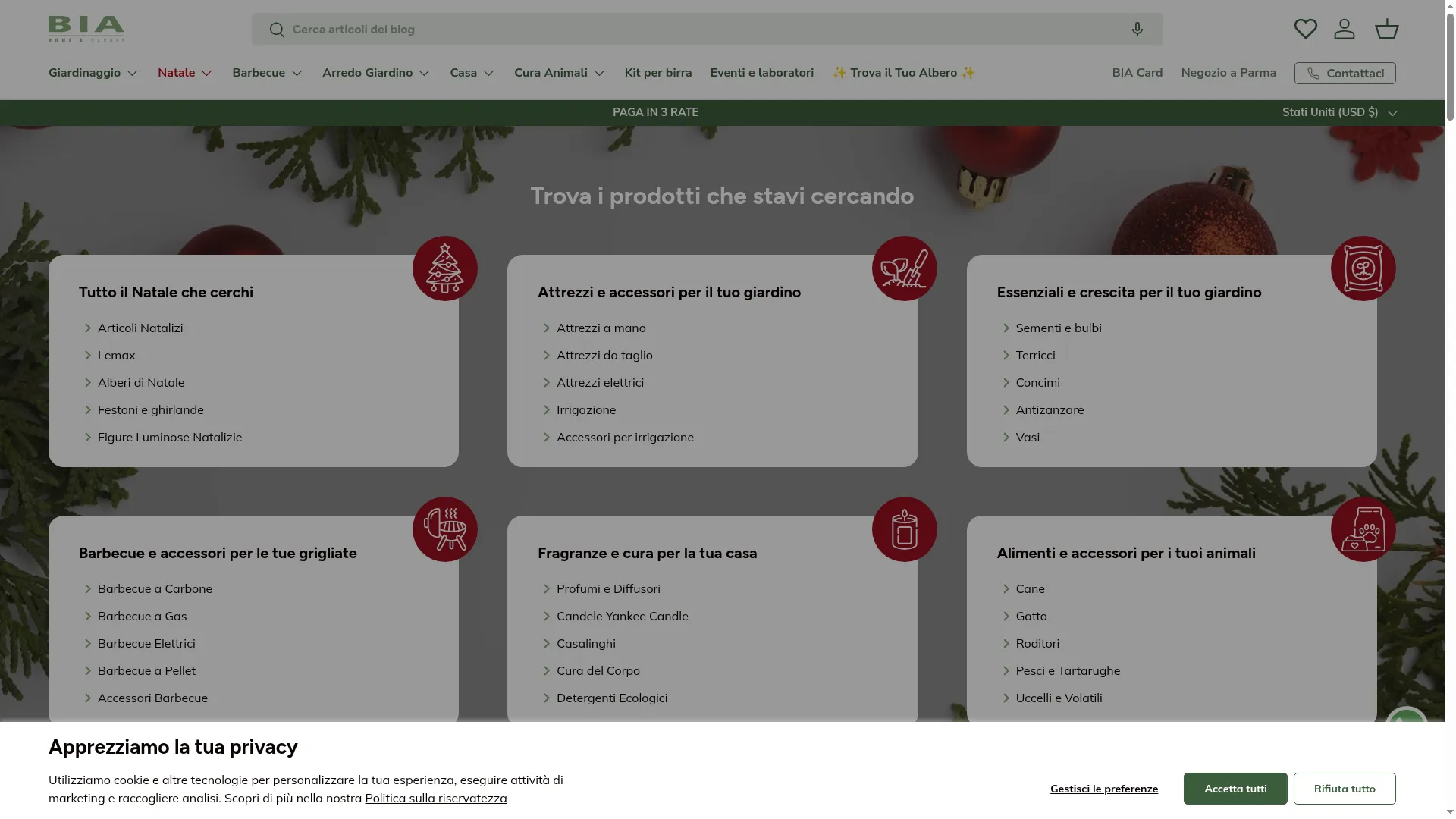
Task: Open Eventi e laboratori menu item
Action: tap(761, 73)
